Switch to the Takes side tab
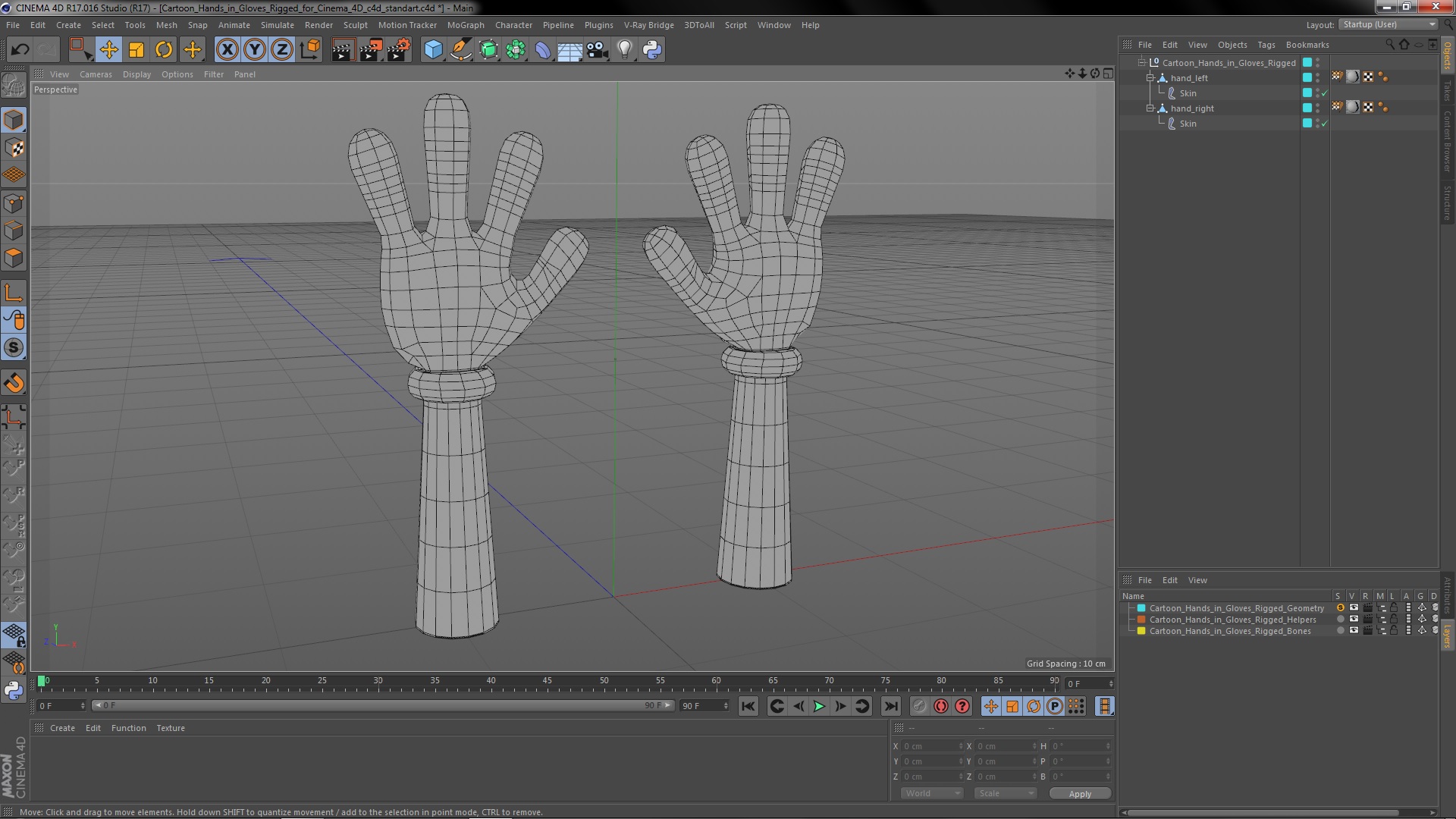 (1447, 90)
